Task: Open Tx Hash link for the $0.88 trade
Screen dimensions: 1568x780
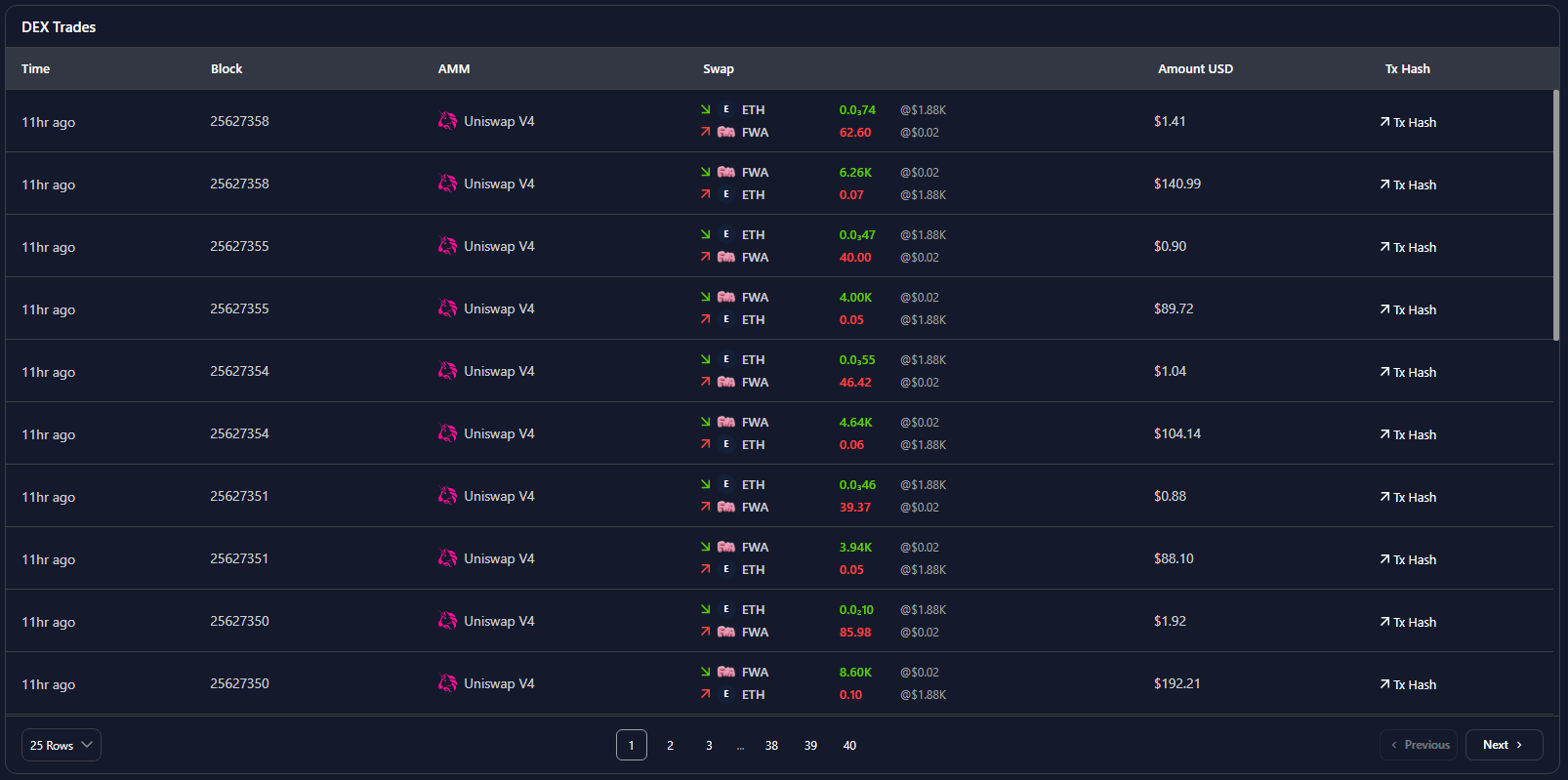Action: [1408, 497]
